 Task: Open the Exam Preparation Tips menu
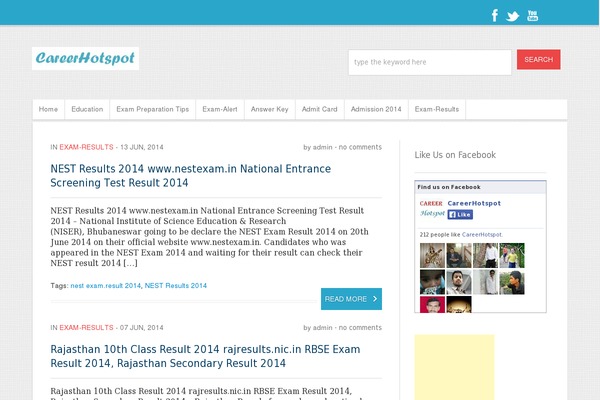152,109
